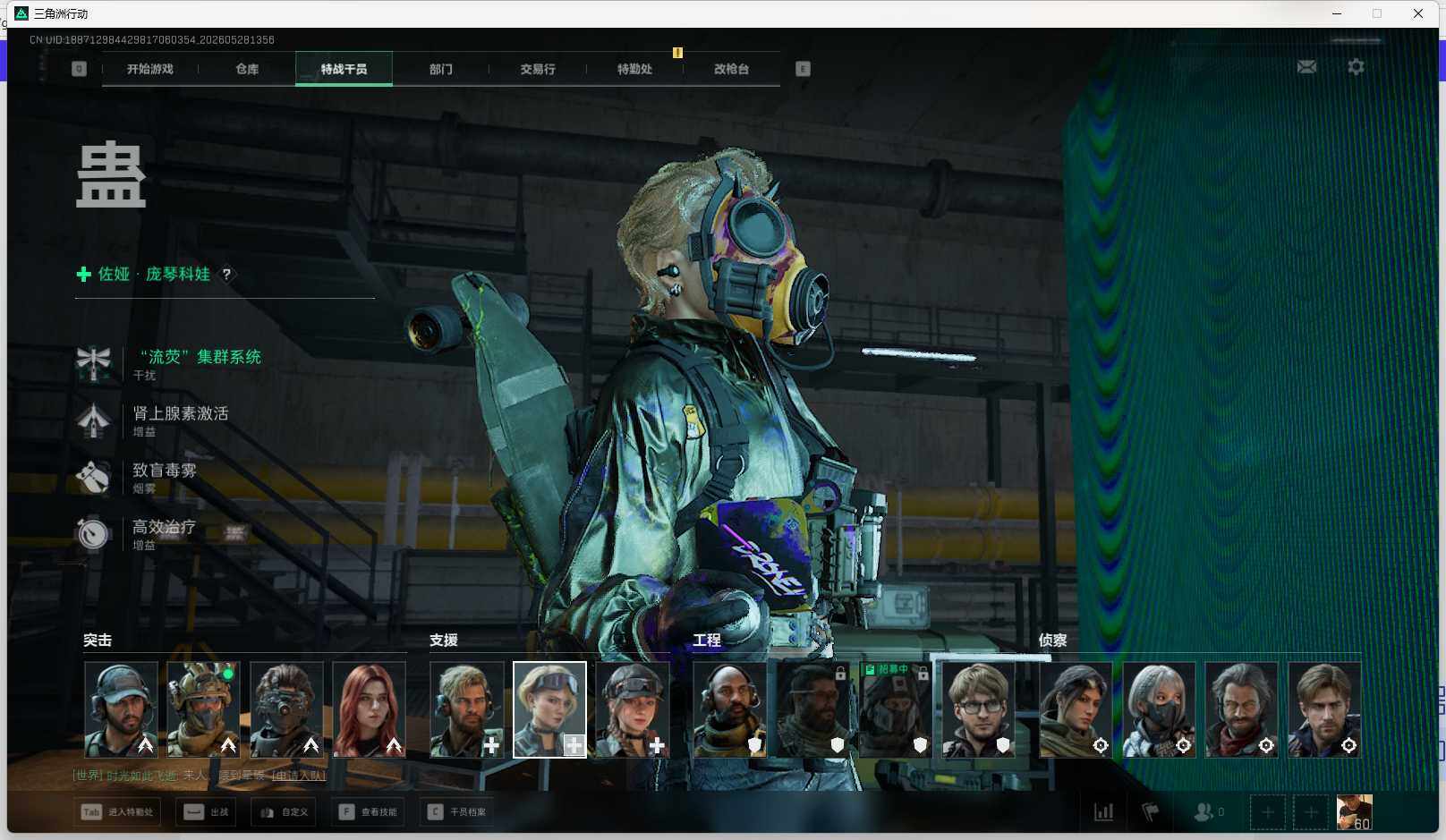Open the statistics bar-chart icon
The height and width of the screenshot is (840, 1446).
coord(1104,812)
